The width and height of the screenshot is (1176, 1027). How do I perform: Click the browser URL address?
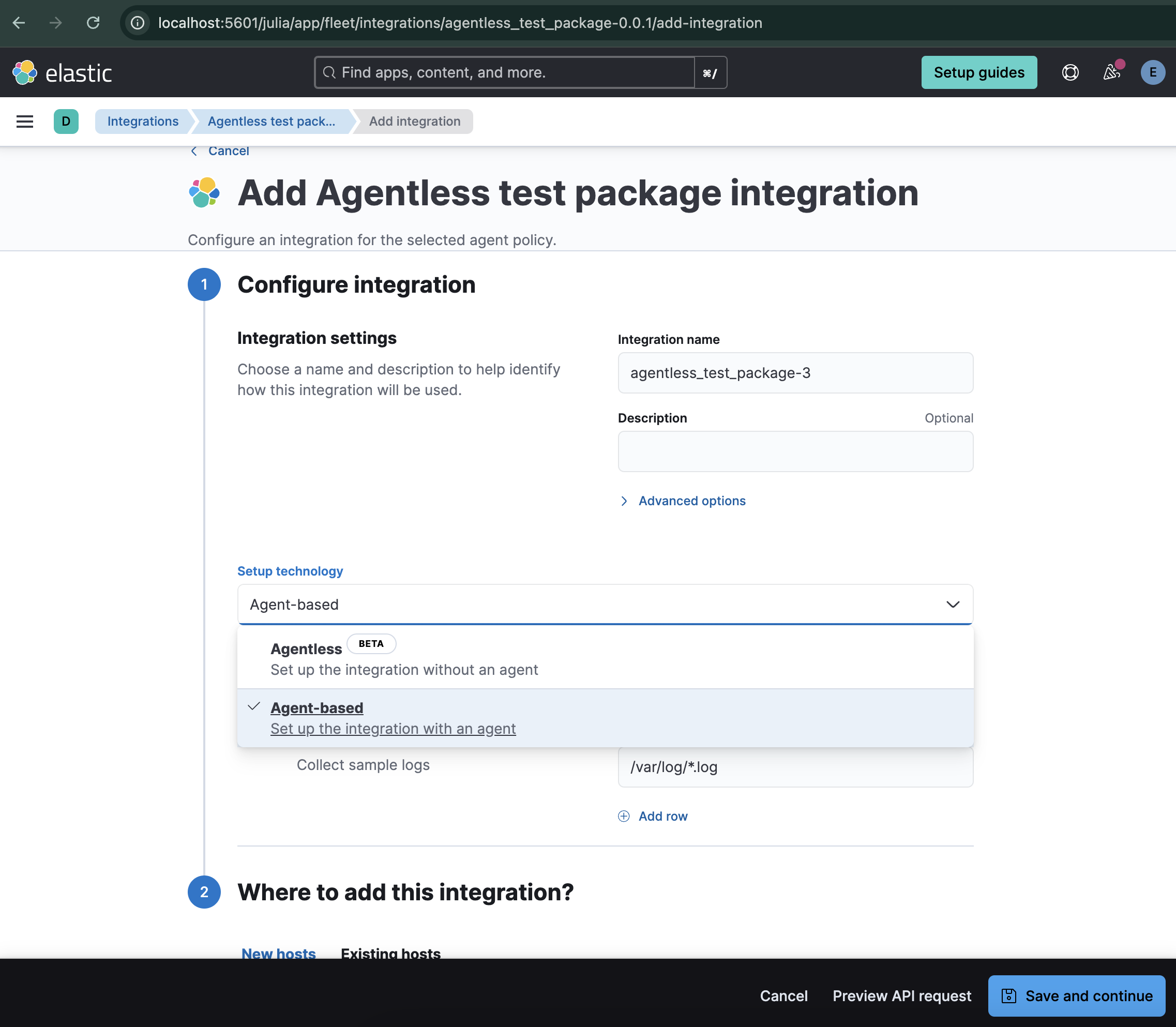pyautogui.click(x=460, y=23)
